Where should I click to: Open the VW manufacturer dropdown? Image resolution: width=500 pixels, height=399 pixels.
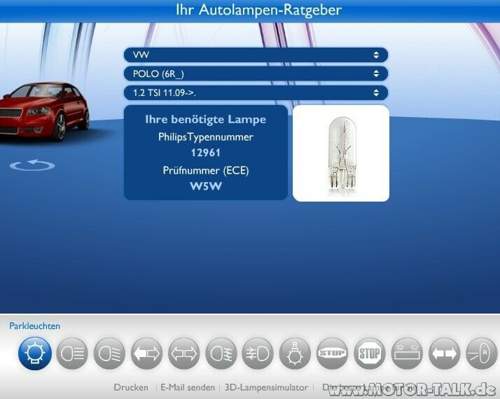256,55
